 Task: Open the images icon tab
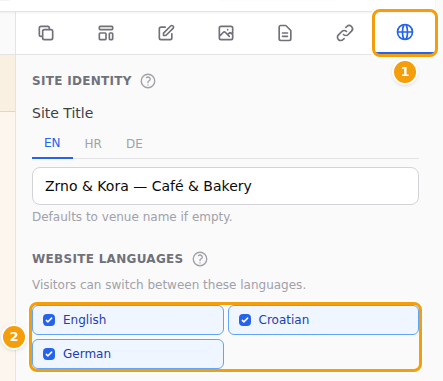pyautogui.click(x=226, y=33)
